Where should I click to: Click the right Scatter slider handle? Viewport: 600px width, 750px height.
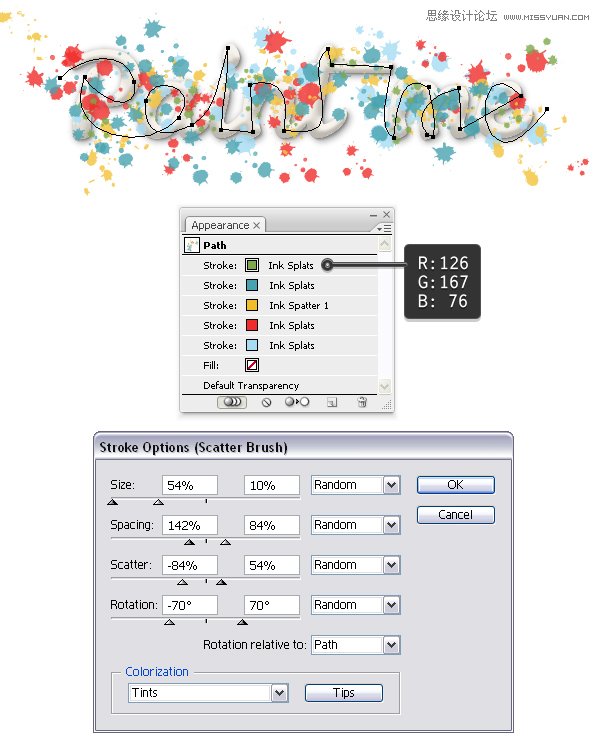point(221,582)
